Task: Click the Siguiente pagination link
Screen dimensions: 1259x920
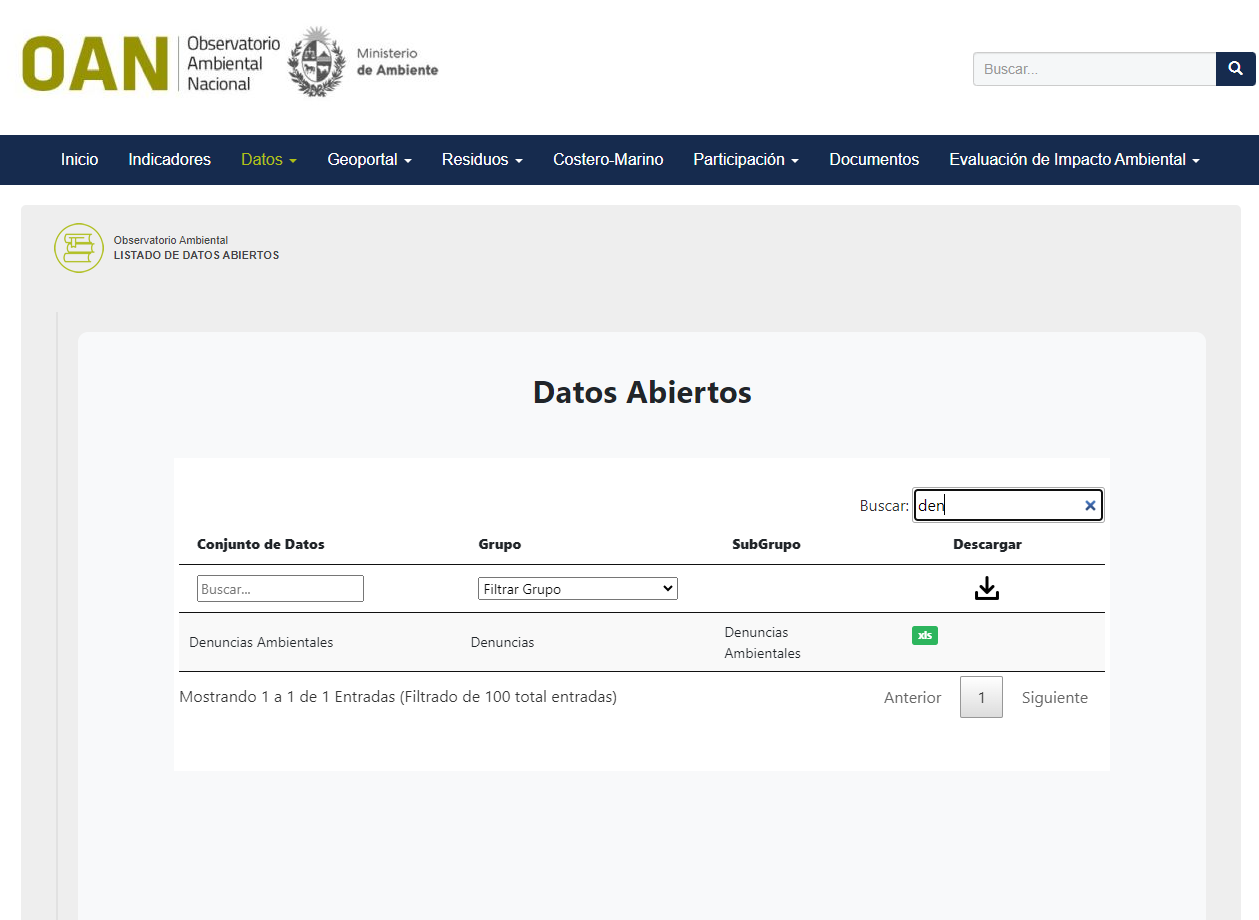Action: pos(1054,698)
